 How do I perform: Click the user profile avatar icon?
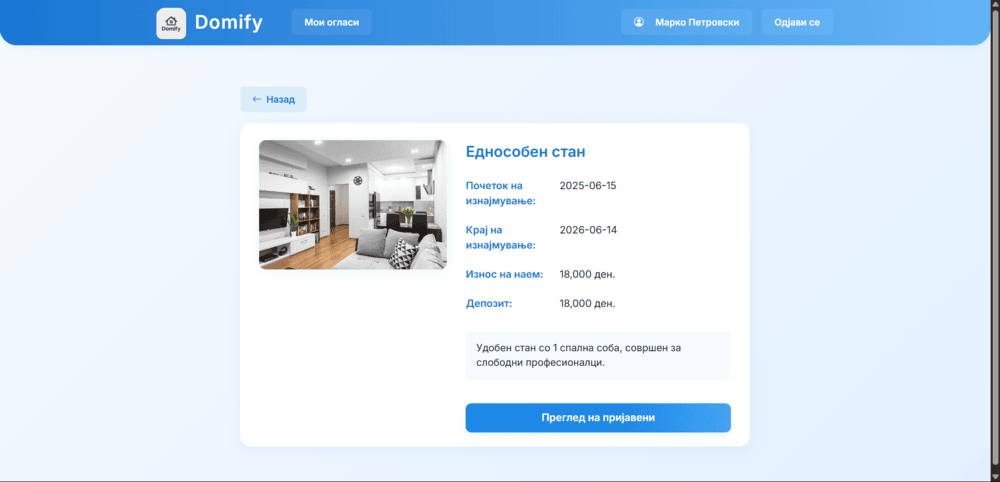pos(639,22)
